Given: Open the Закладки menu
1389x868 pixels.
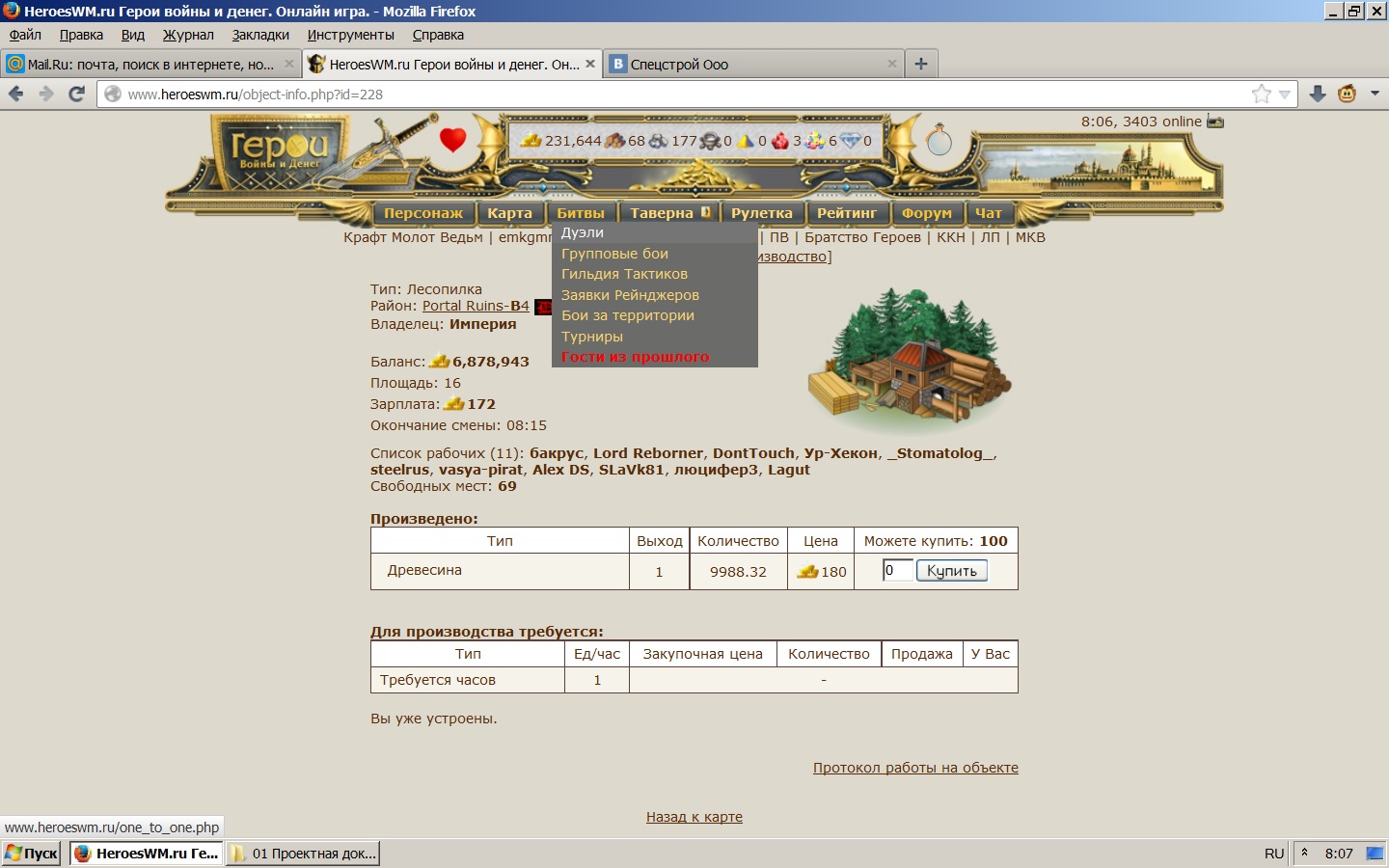Looking at the screenshot, I should [260, 35].
